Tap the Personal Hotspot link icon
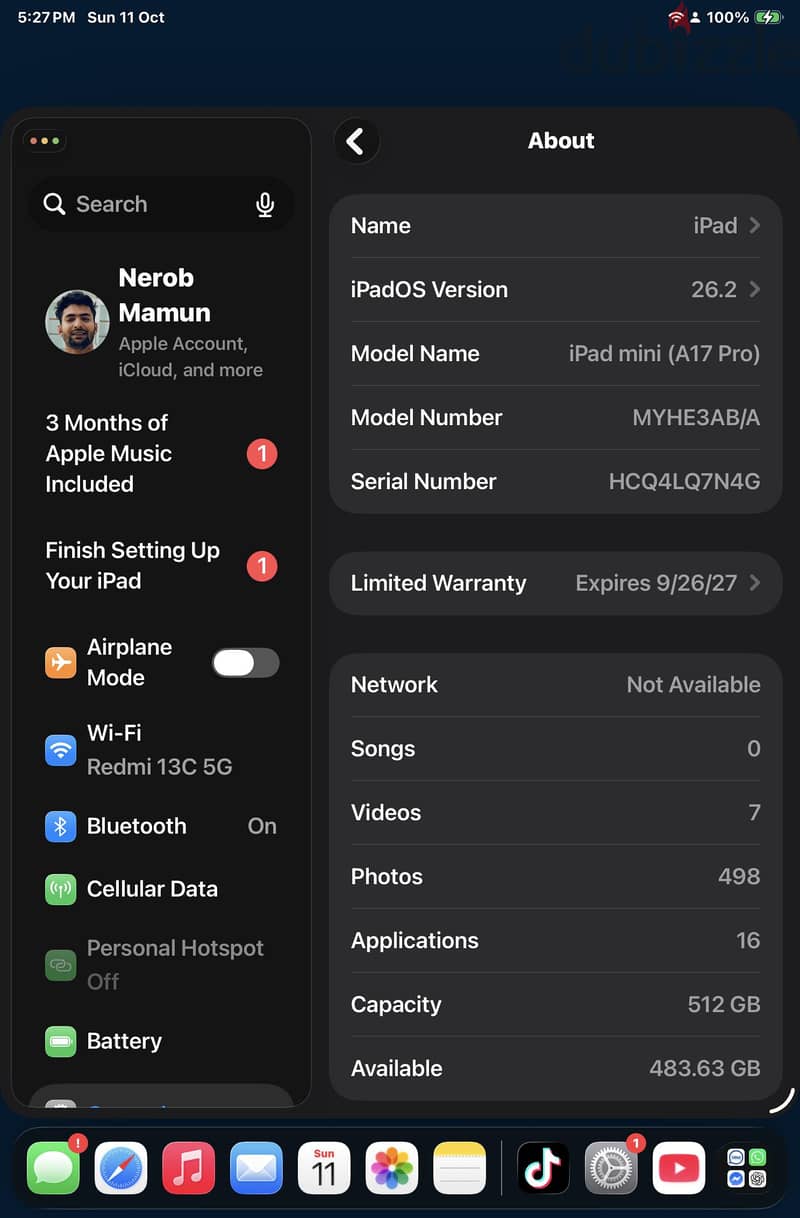This screenshot has height=1218, width=800. point(61,965)
